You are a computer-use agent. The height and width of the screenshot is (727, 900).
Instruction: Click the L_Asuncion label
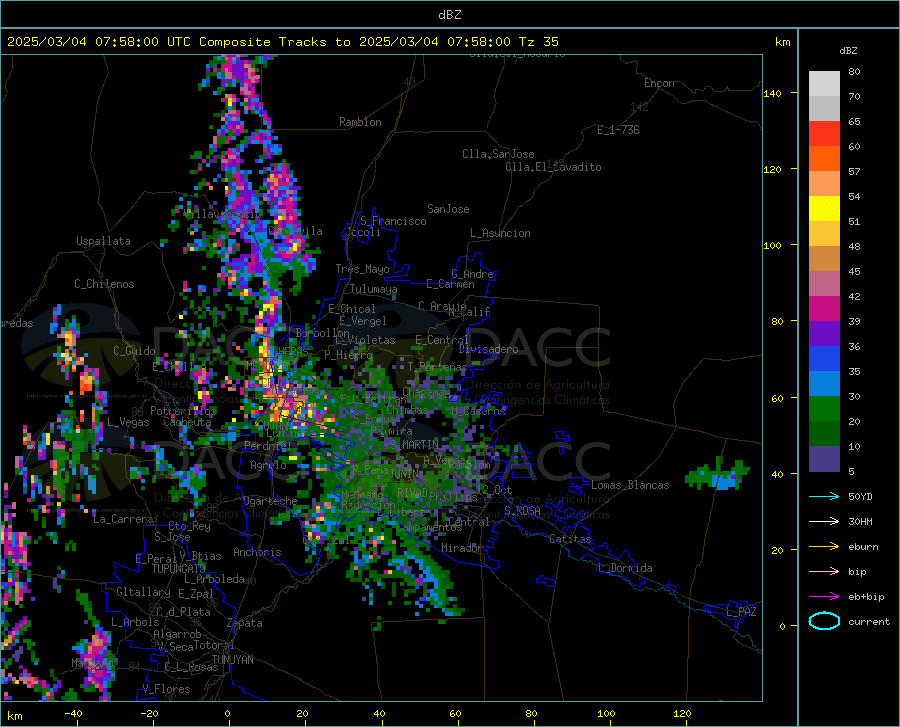coord(500,233)
